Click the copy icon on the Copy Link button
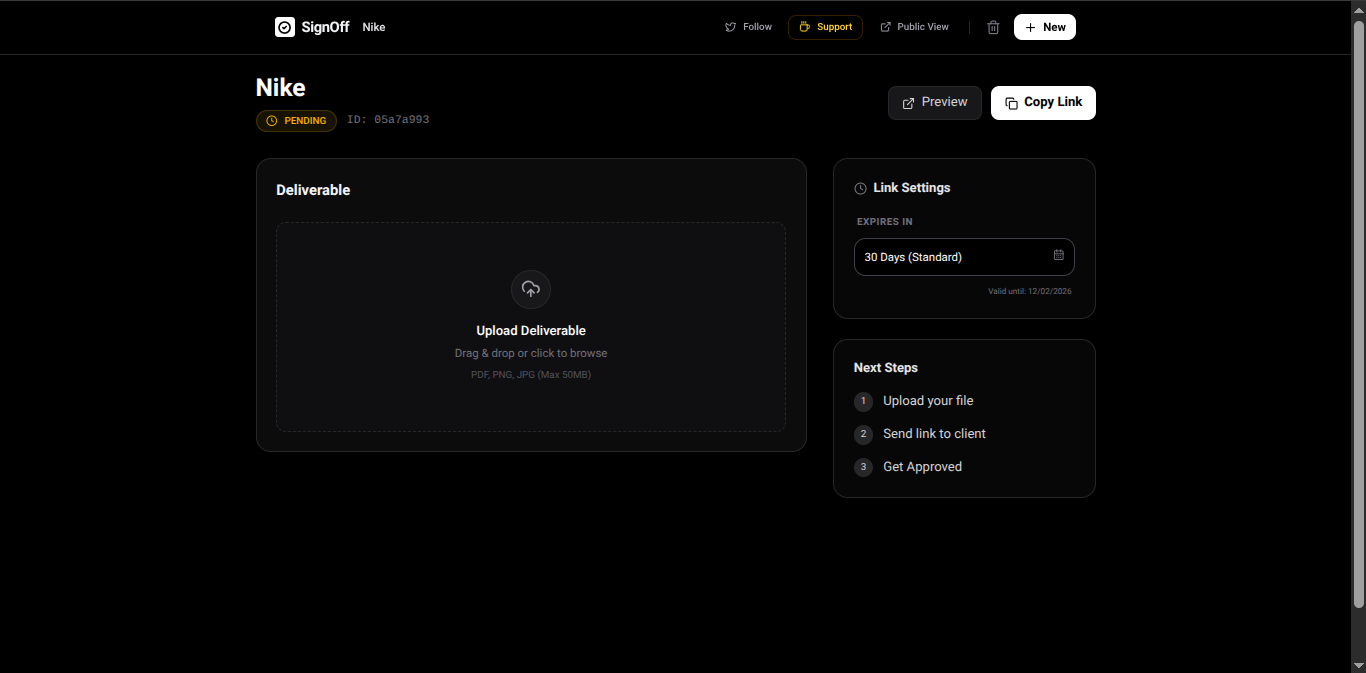Image resolution: width=1366 pixels, height=673 pixels. pos(1010,102)
